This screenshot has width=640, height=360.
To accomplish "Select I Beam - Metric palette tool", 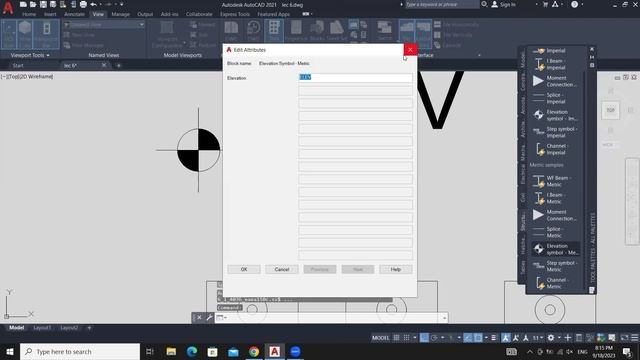I will (555, 198).
